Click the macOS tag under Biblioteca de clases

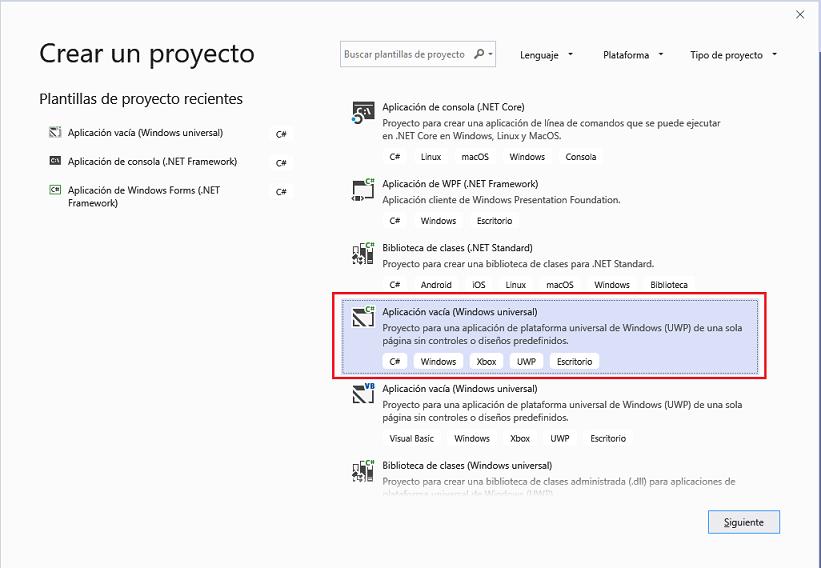coord(560,285)
